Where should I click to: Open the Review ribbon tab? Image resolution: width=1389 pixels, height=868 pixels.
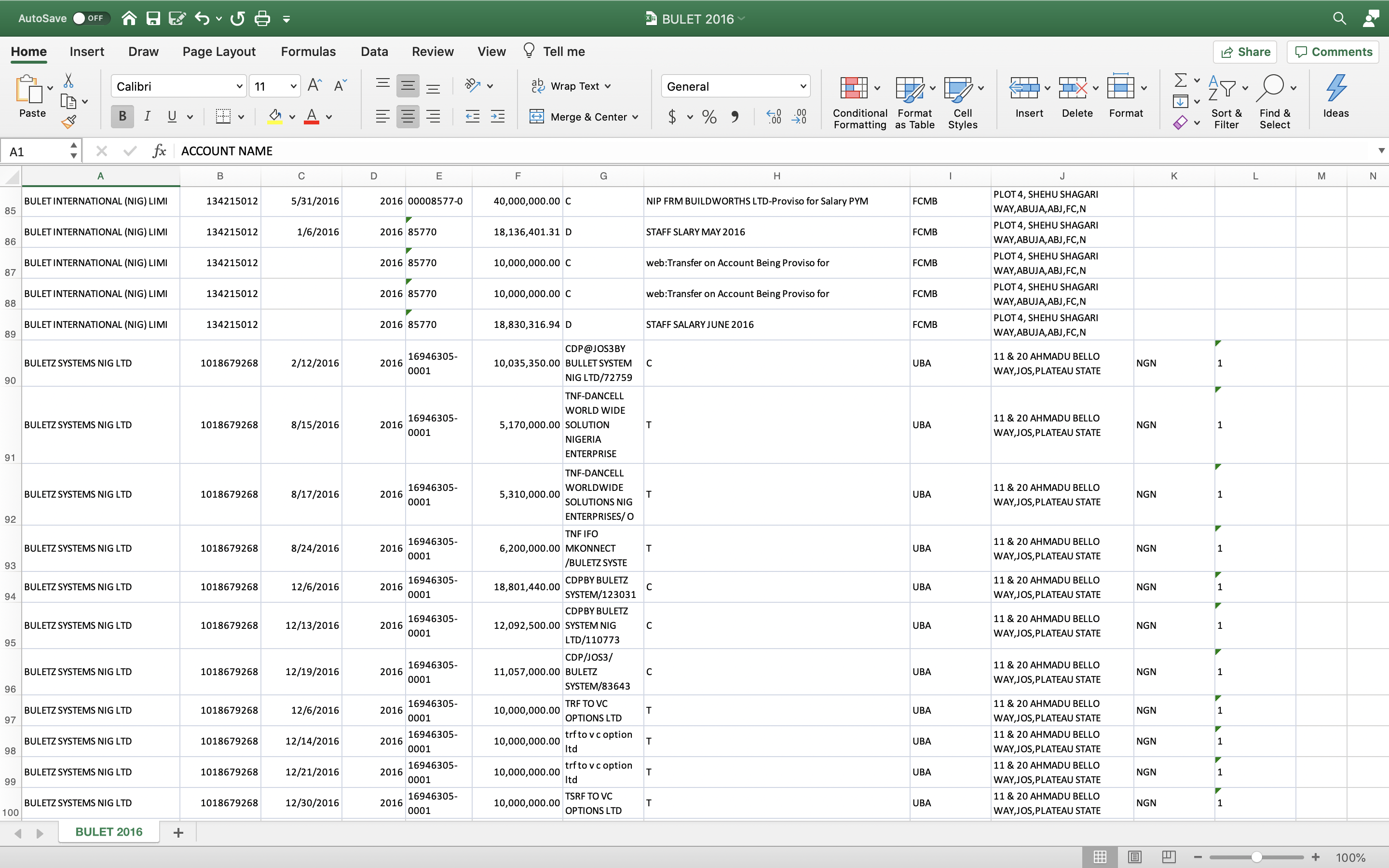coord(433,52)
